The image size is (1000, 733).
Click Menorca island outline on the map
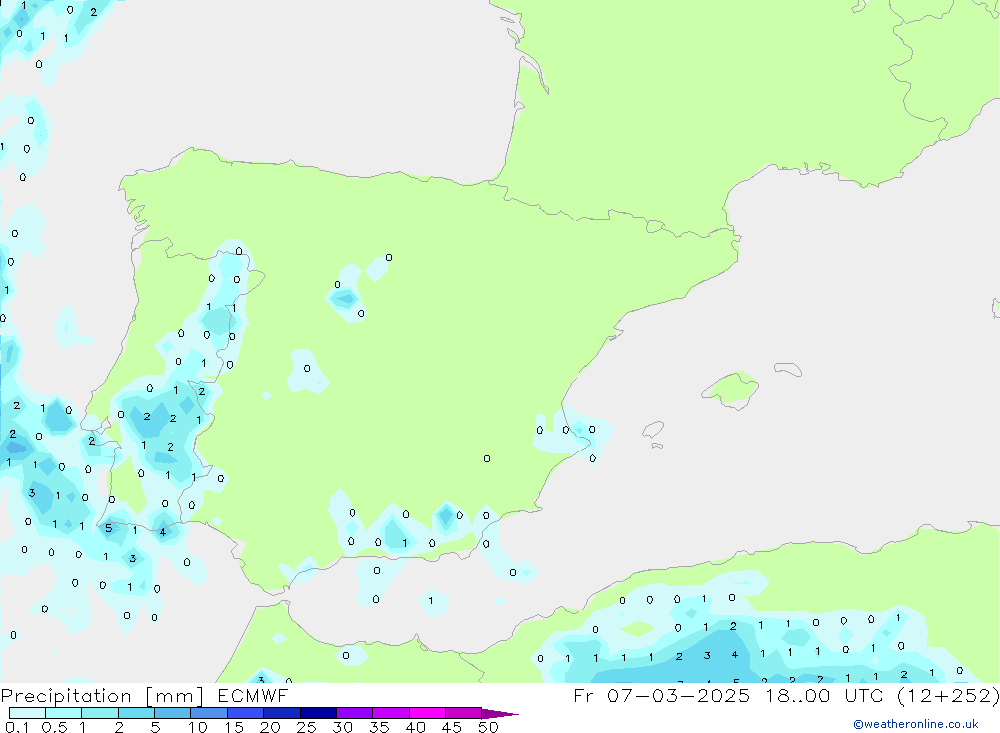[788, 369]
